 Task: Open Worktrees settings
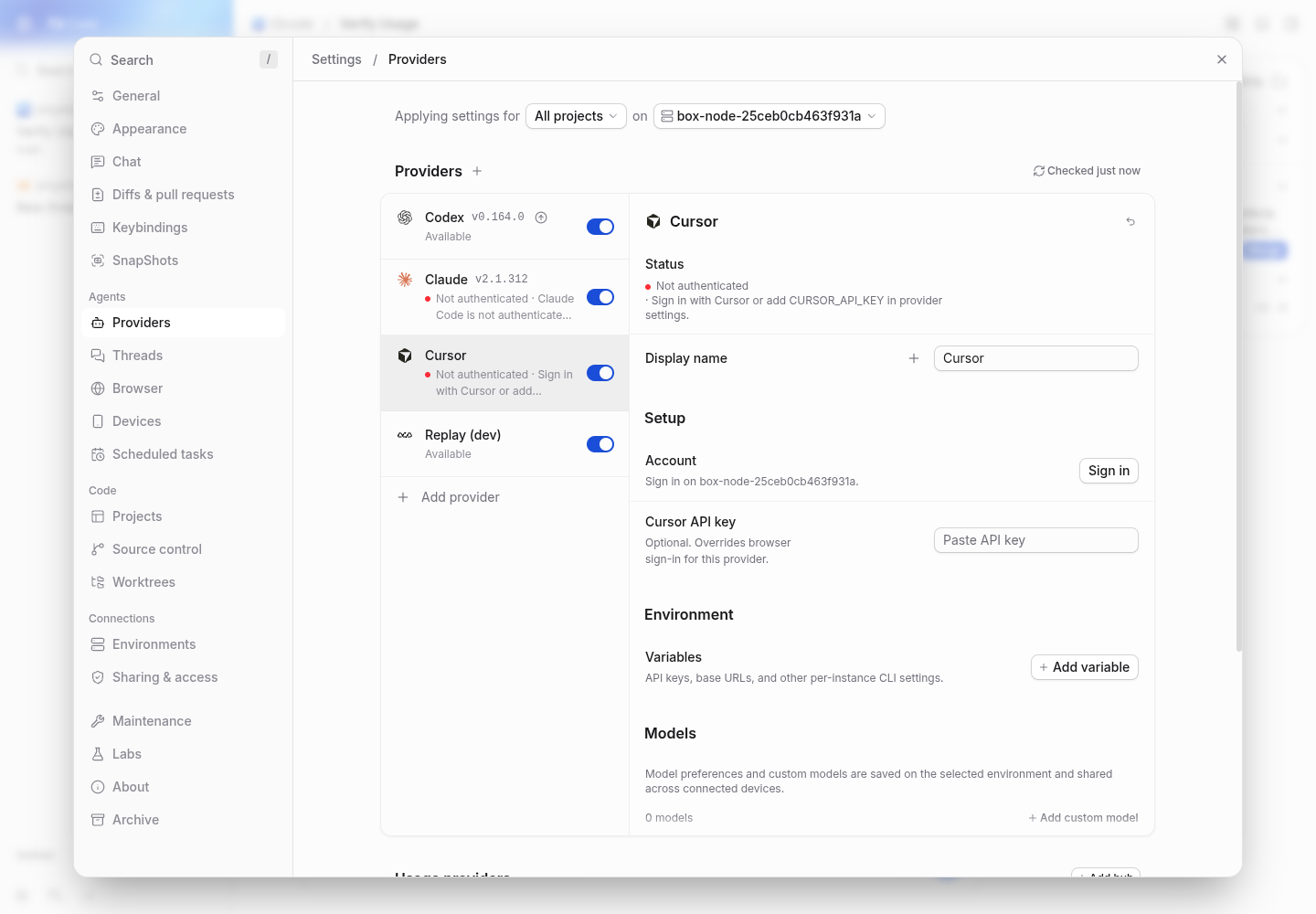[183, 582]
